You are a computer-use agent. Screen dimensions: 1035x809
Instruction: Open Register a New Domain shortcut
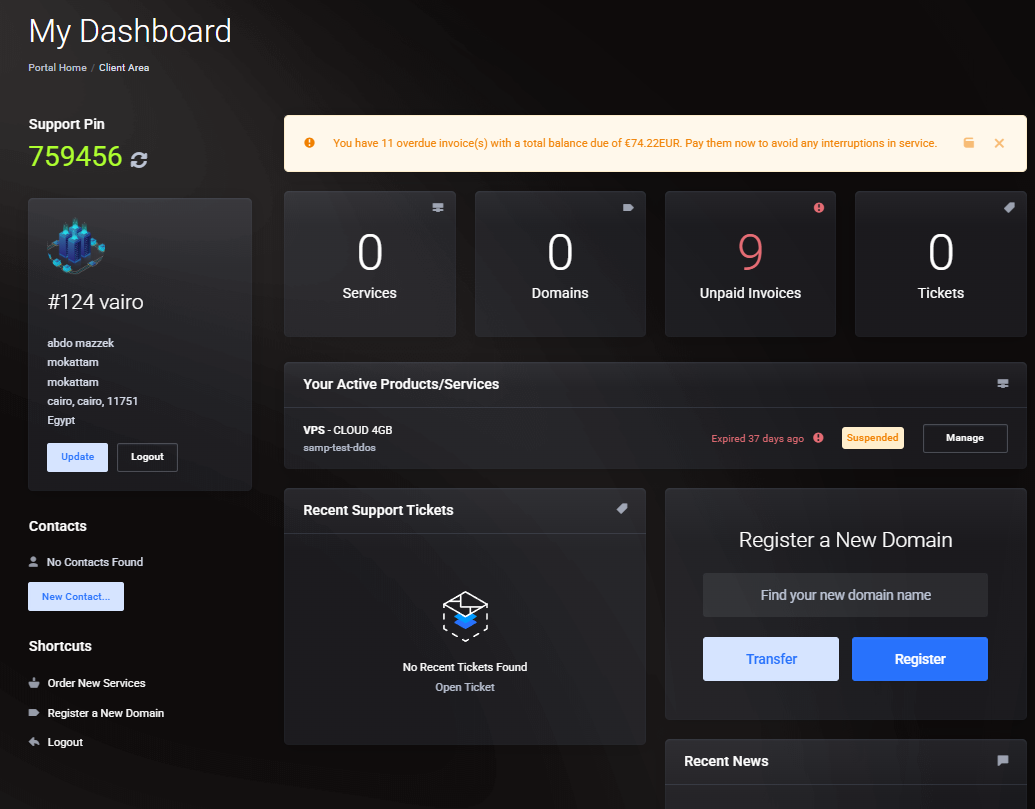coord(106,713)
